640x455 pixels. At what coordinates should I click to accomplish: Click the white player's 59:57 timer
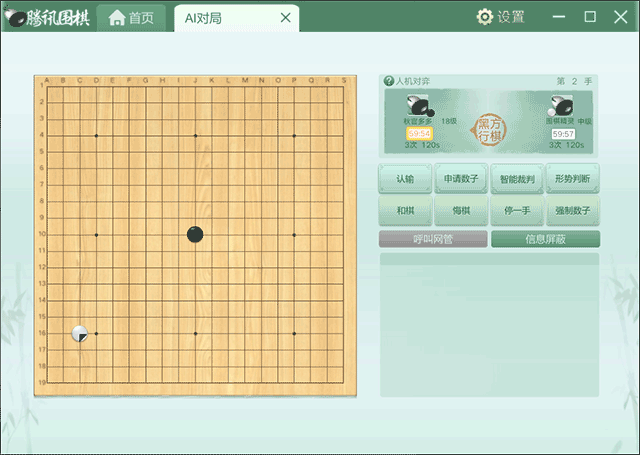[x=563, y=134]
